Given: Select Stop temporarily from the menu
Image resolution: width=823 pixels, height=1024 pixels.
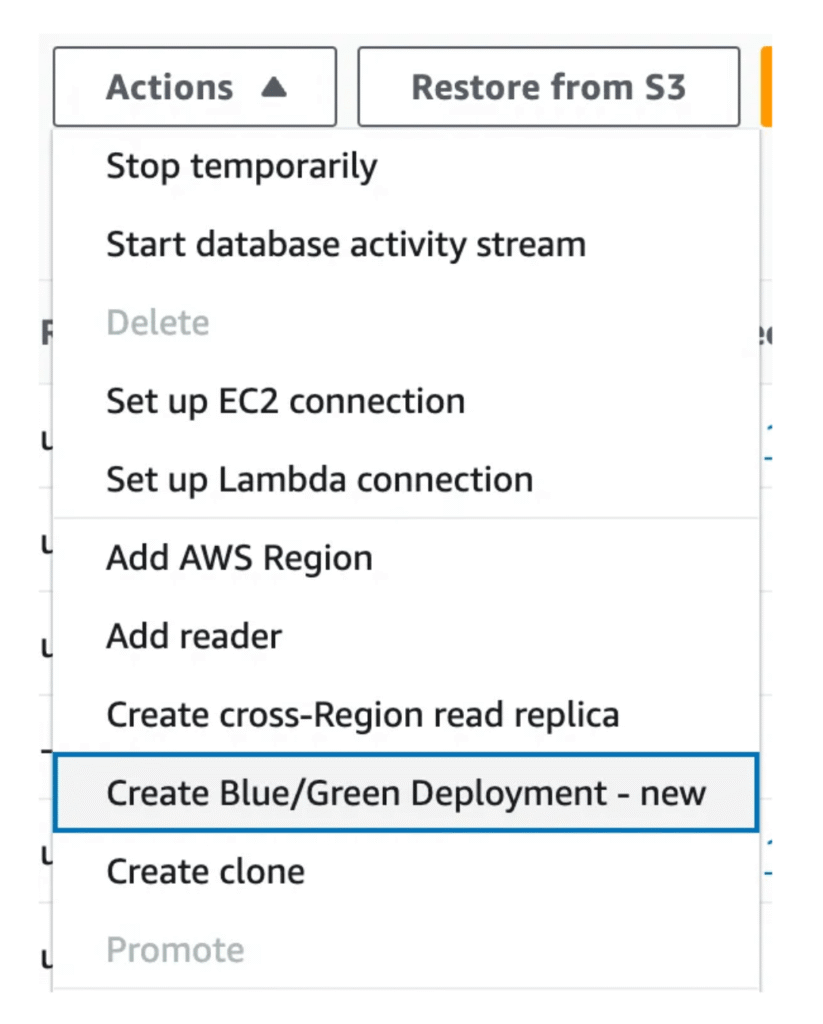Looking at the screenshot, I should [x=241, y=166].
